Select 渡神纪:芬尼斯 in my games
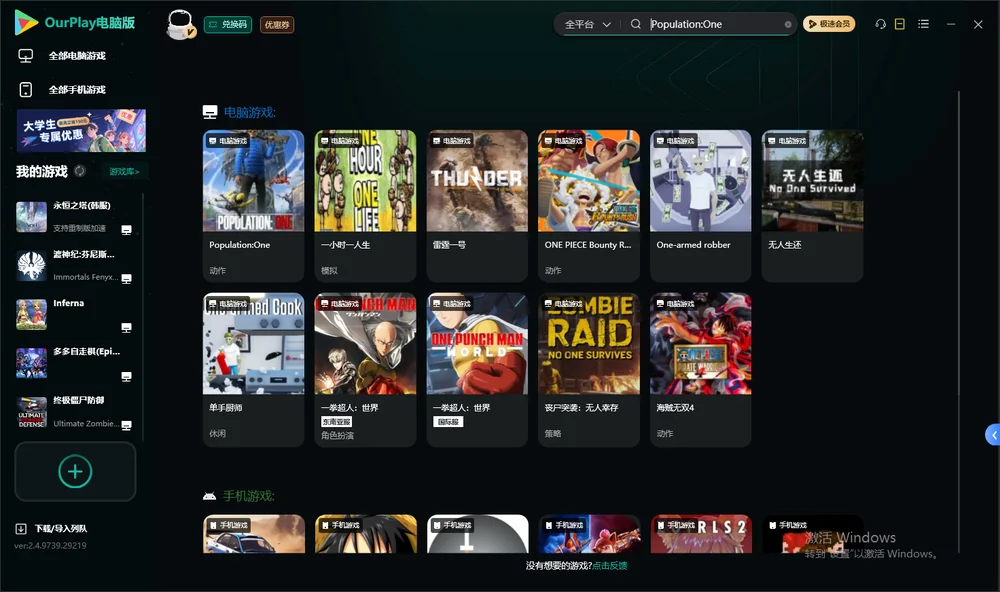 point(75,265)
